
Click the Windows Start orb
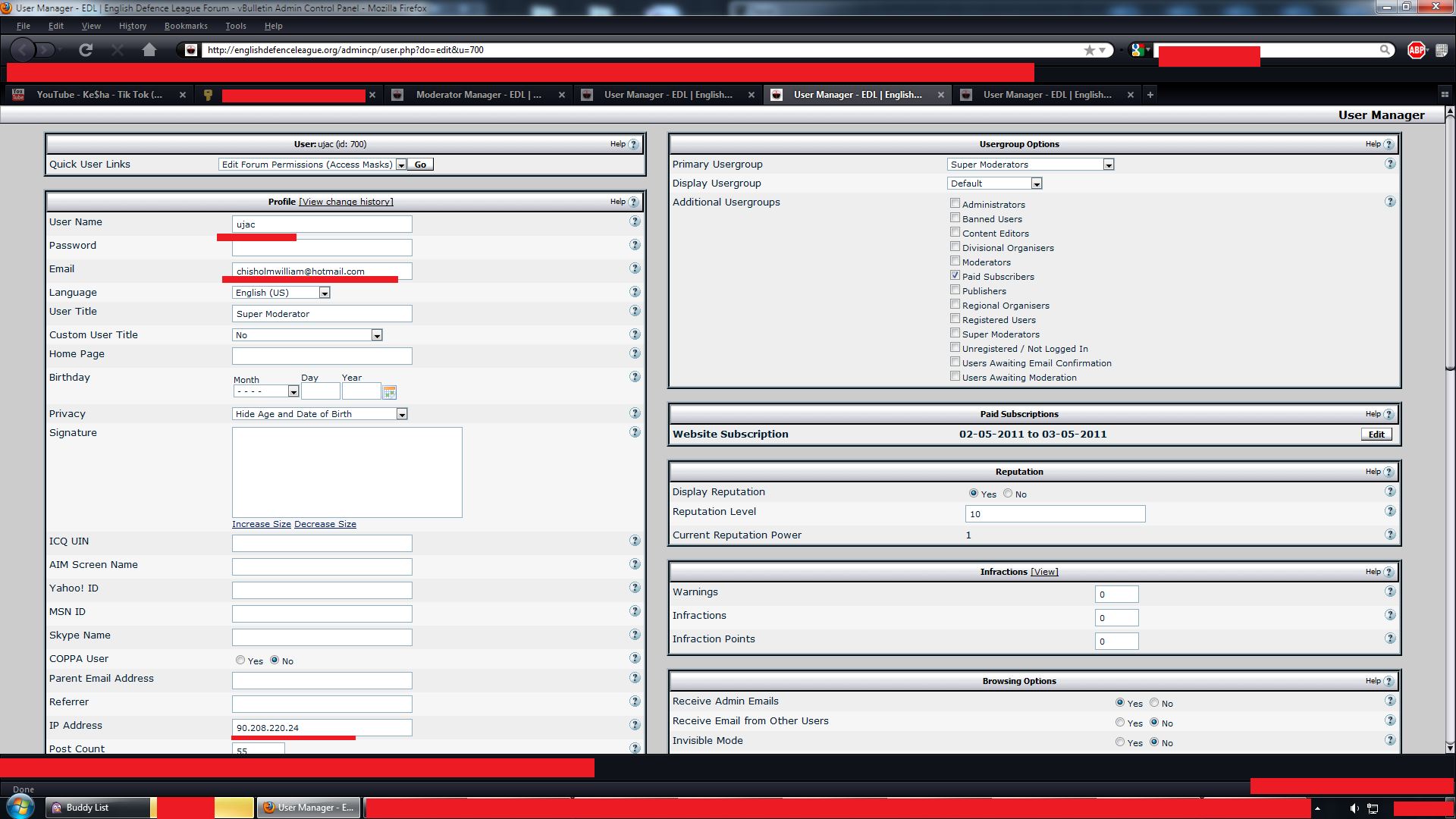pyautogui.click(x=20, y=807)
